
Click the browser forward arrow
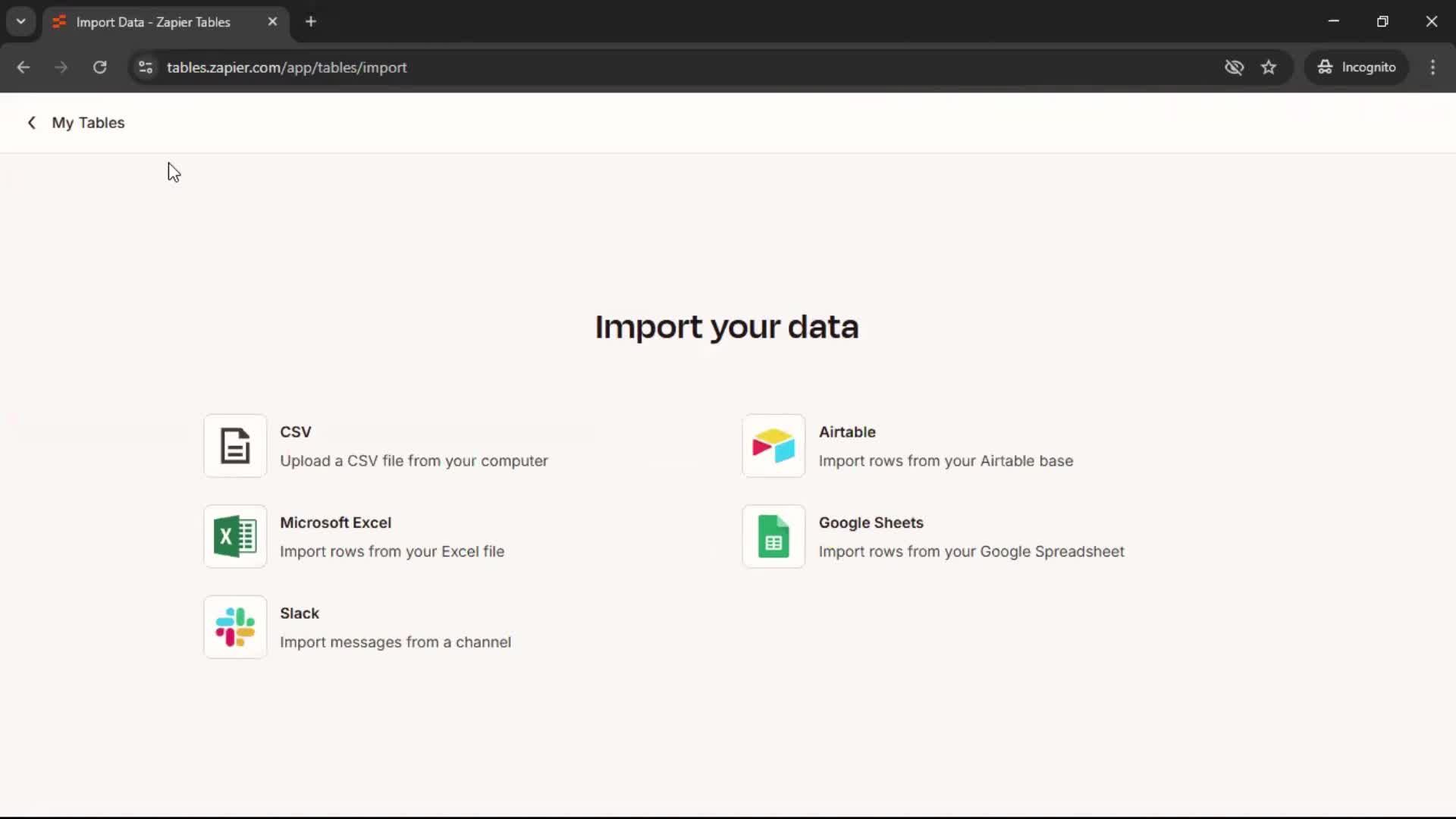(61, 67)
